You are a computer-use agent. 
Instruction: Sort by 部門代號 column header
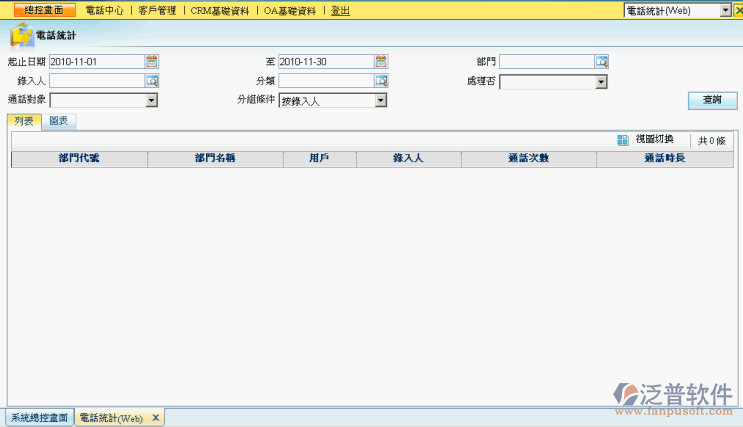pyautogui.click(x=79, y=158)
